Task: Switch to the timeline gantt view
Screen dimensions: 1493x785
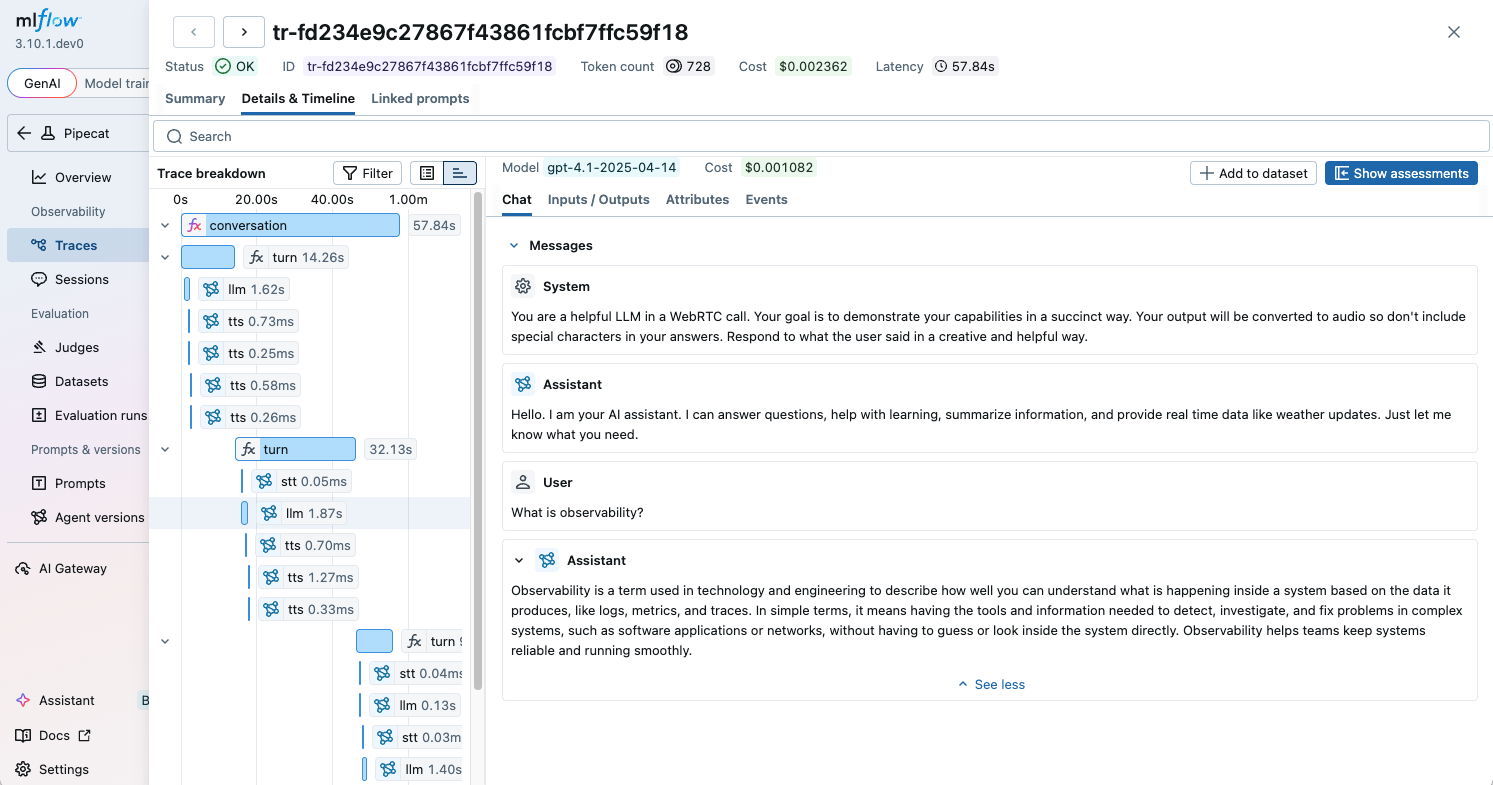Action: pyautogui.click(x=460, y=173)
